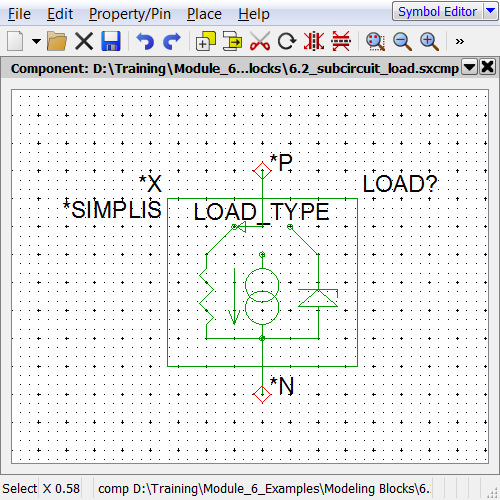Viewport: 500px width, 500px height.
Task: Select the red P pin marker
Action: point(262,171)
